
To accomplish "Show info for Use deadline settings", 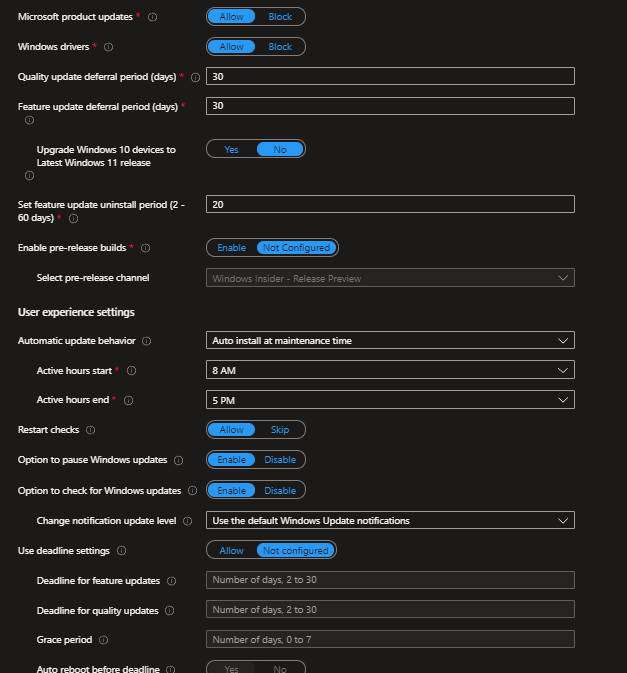I will (122, 551).
